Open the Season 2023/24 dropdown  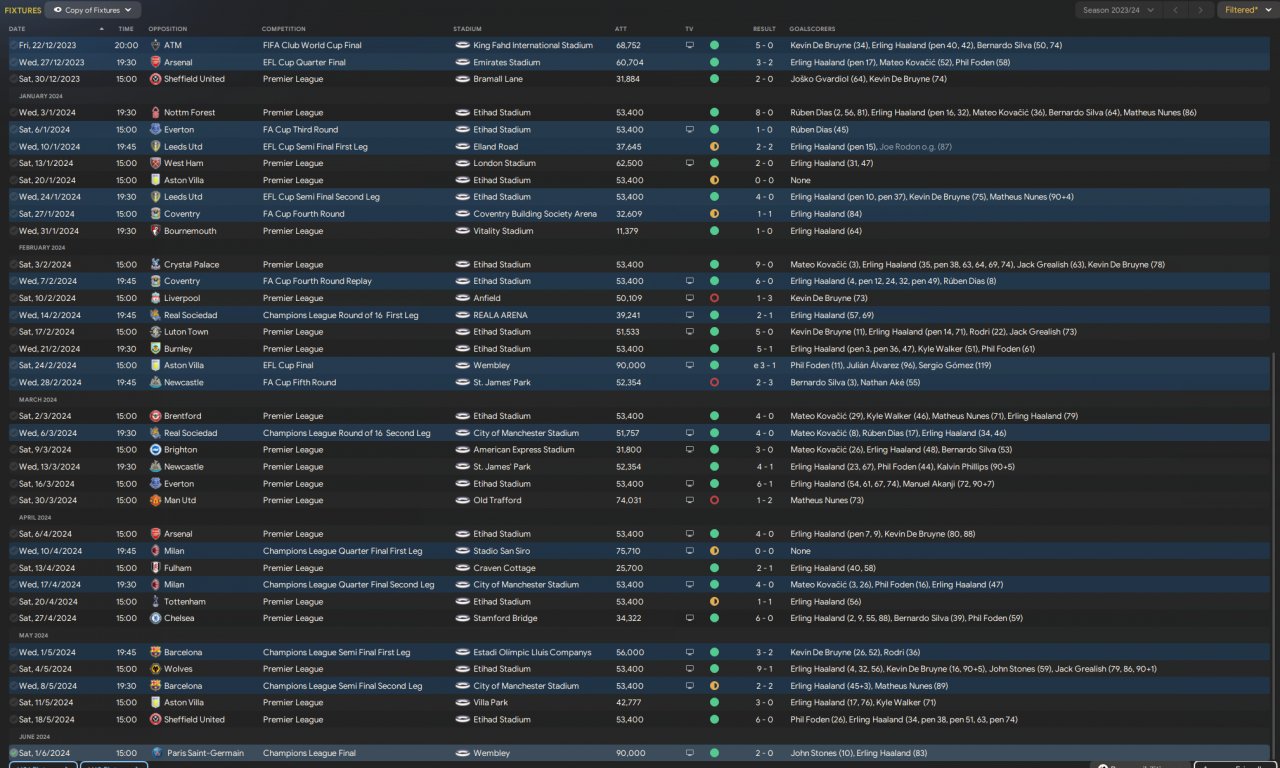1119,10
